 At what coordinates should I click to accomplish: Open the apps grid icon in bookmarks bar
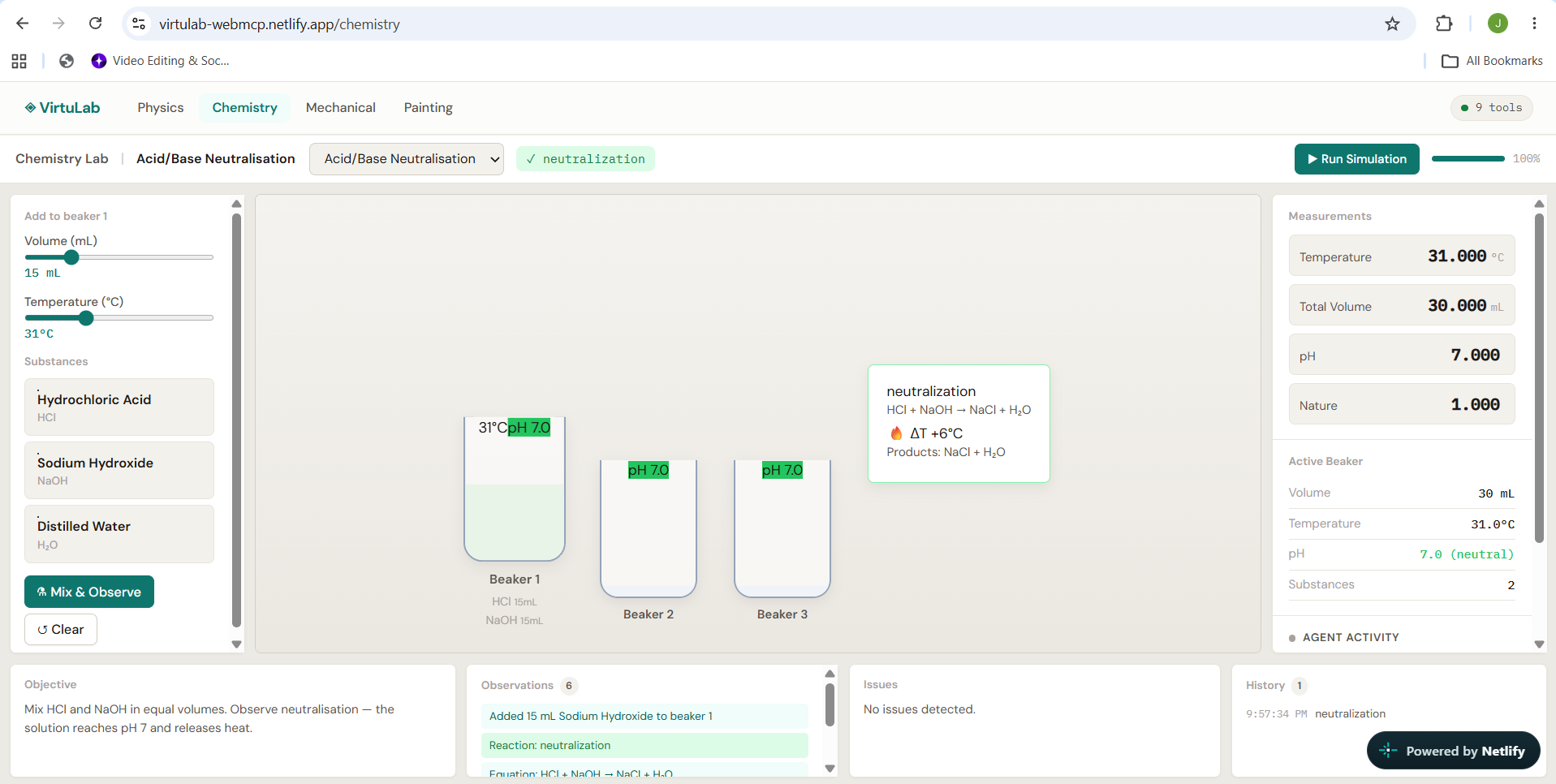pyautogui.click(x=19, y=61)
